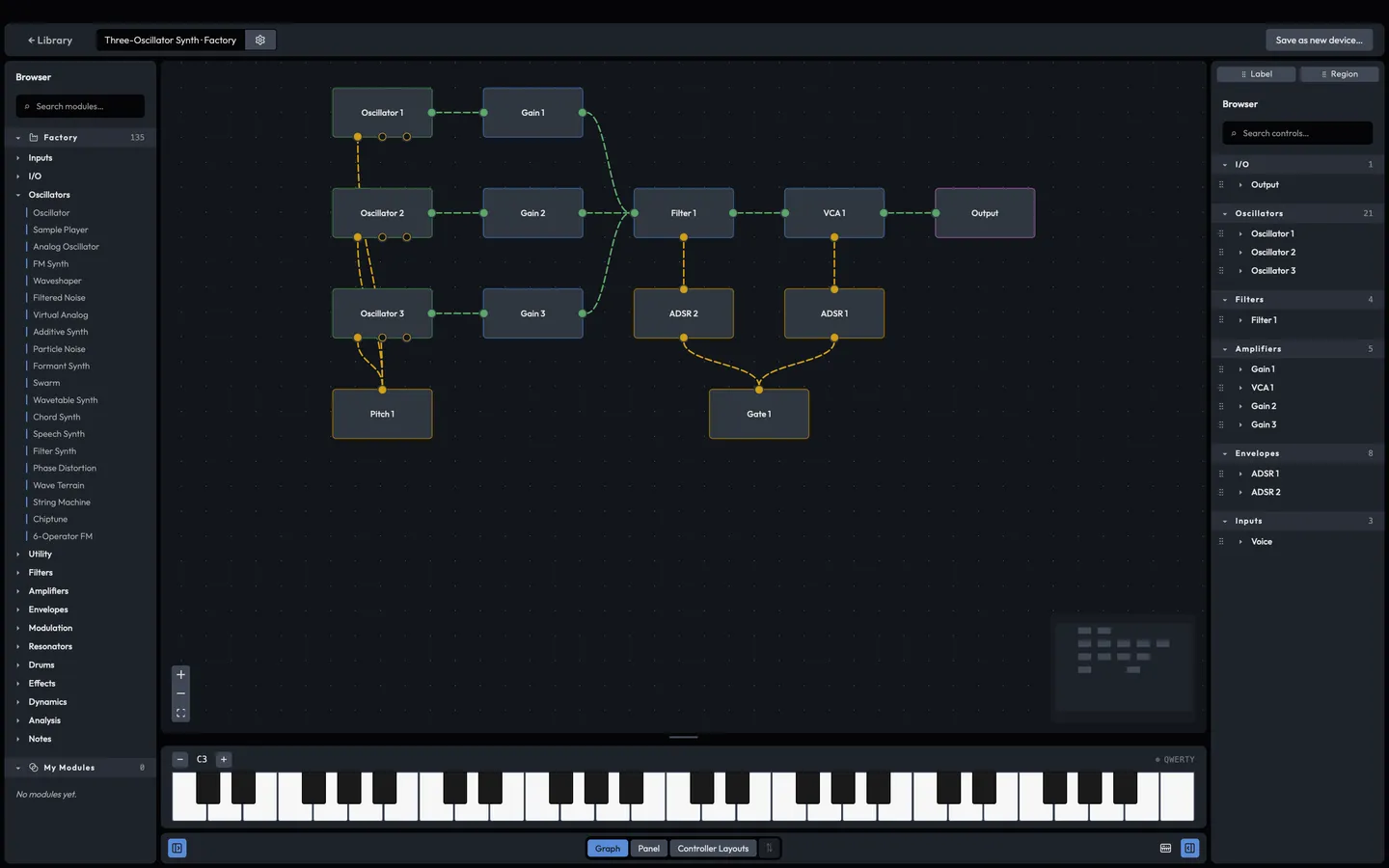Zoom out of the graph canvas
The height and width of the screenshot is (868, 1389).
[x=180, y=694]
